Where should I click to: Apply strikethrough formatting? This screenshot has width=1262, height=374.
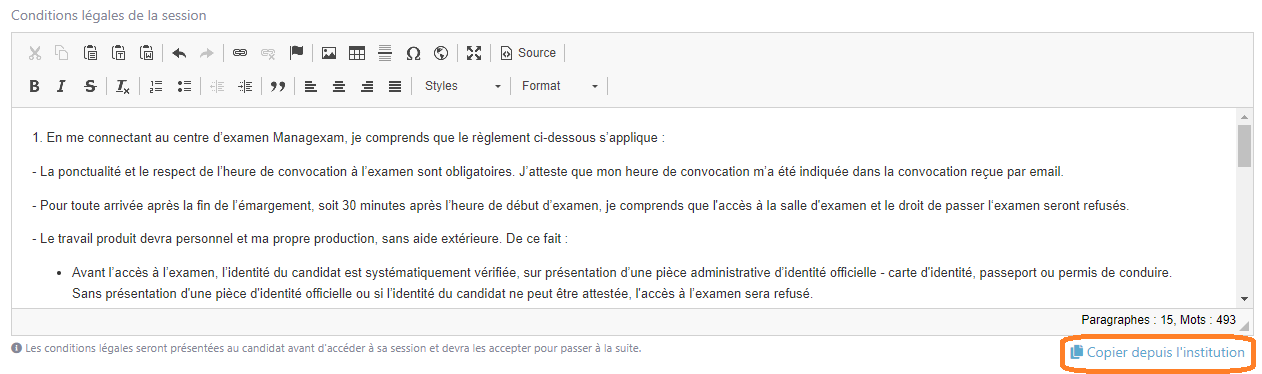tap(90, 86)
